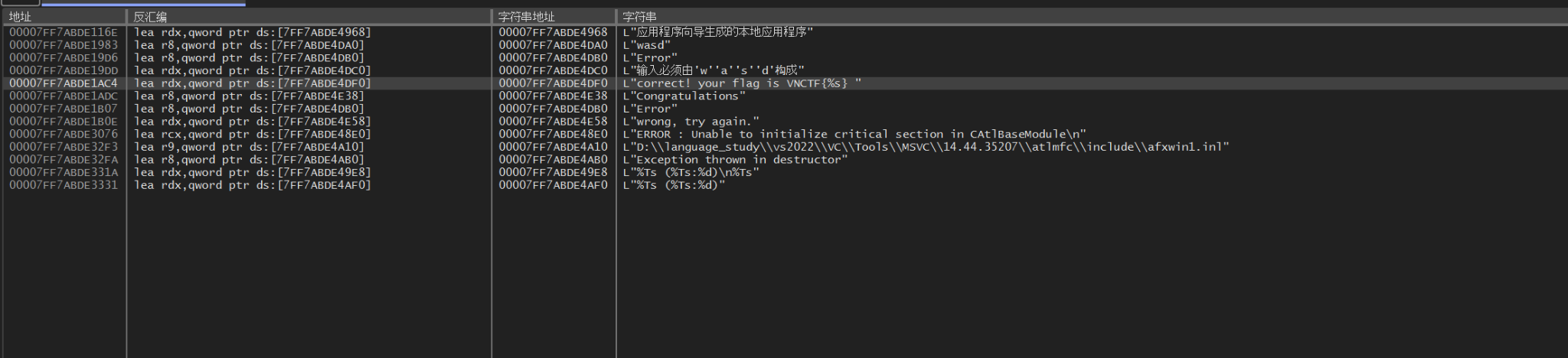
Task: Click the 字符串 column header
Action: point(639,17)
